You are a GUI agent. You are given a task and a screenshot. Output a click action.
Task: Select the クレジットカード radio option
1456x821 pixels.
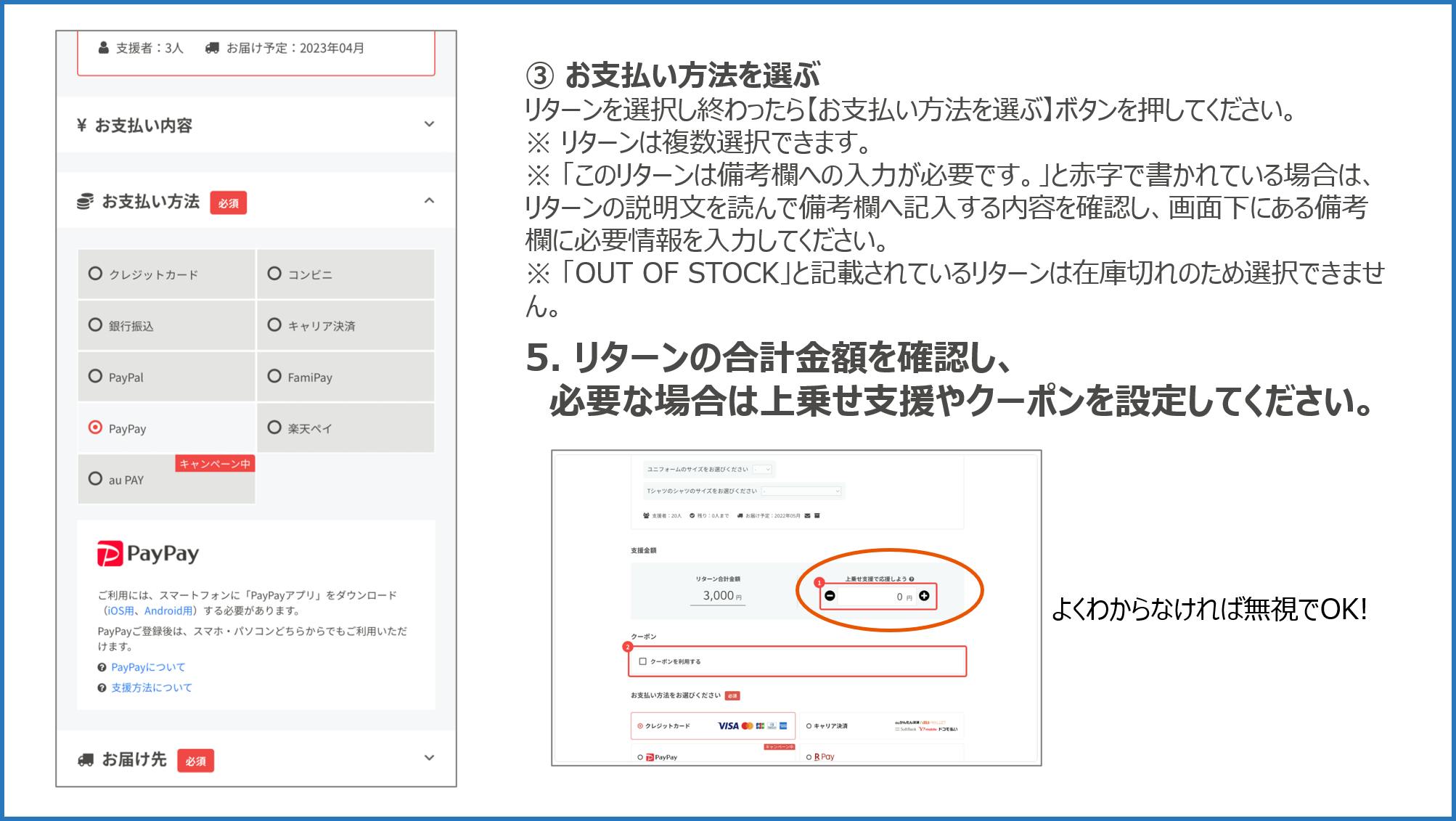click(x=95, y=274)
